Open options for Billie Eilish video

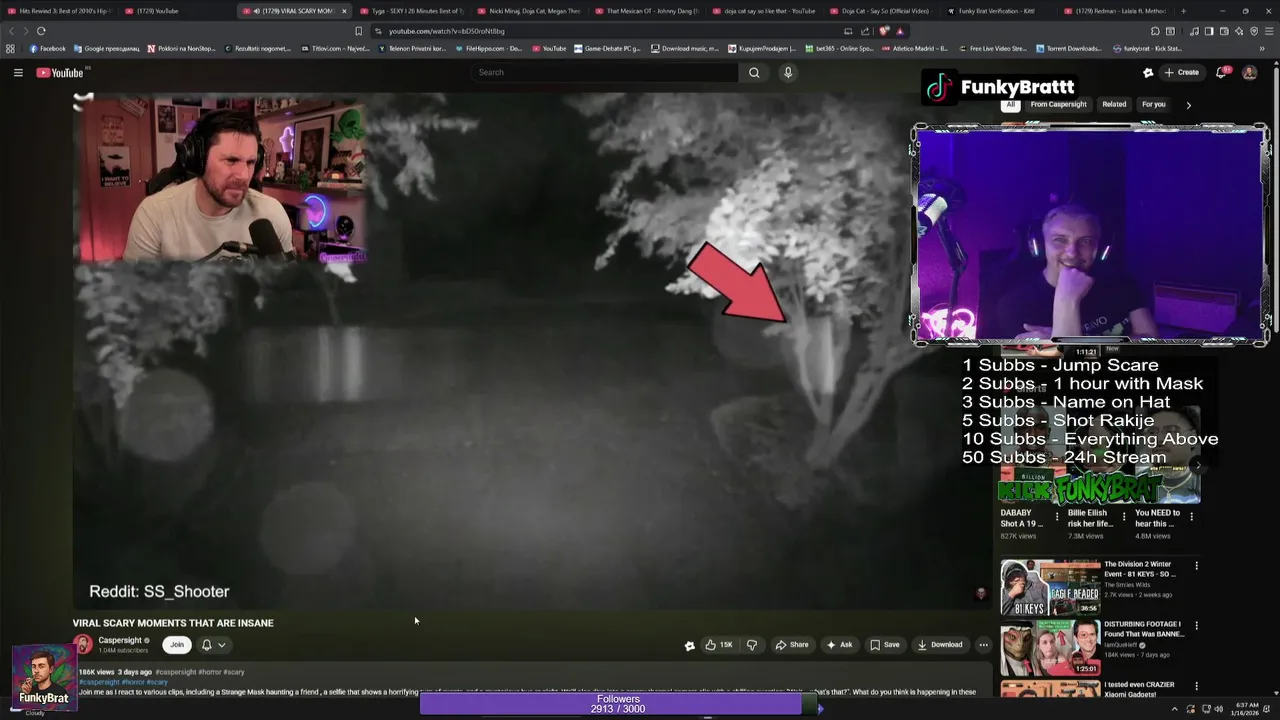[x=1124, y=517]
